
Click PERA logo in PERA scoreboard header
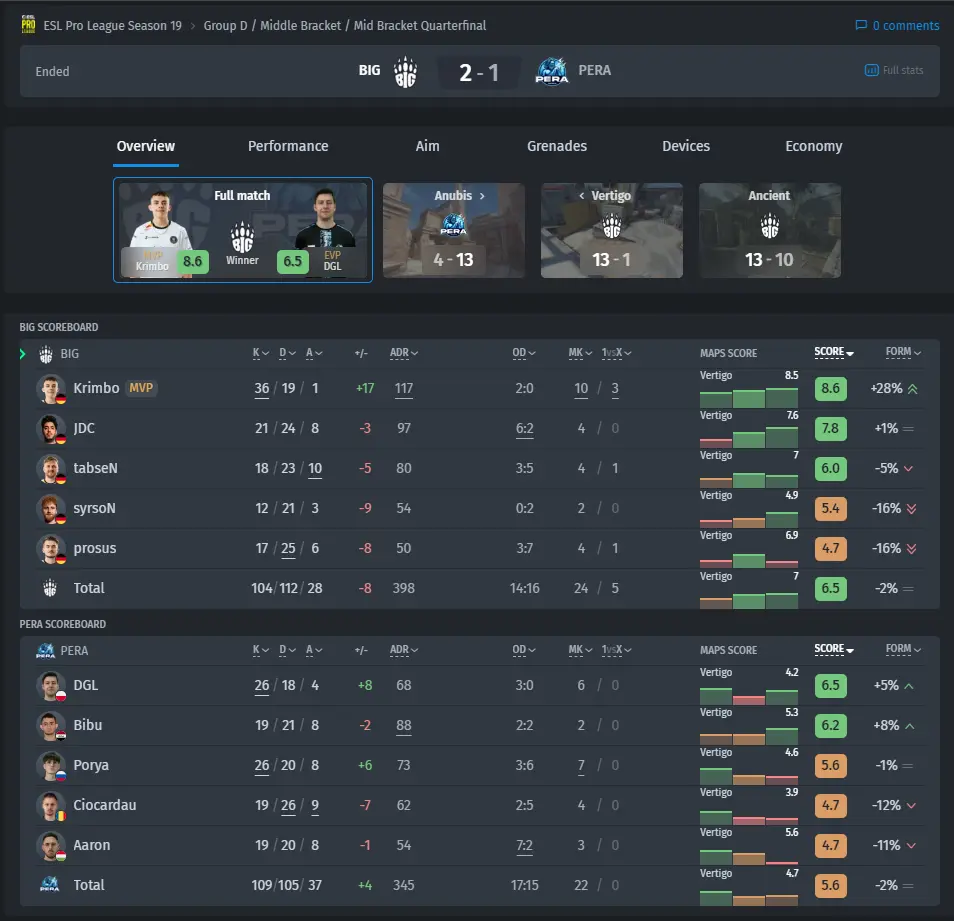pyautogui.click(x=46, y=650)
